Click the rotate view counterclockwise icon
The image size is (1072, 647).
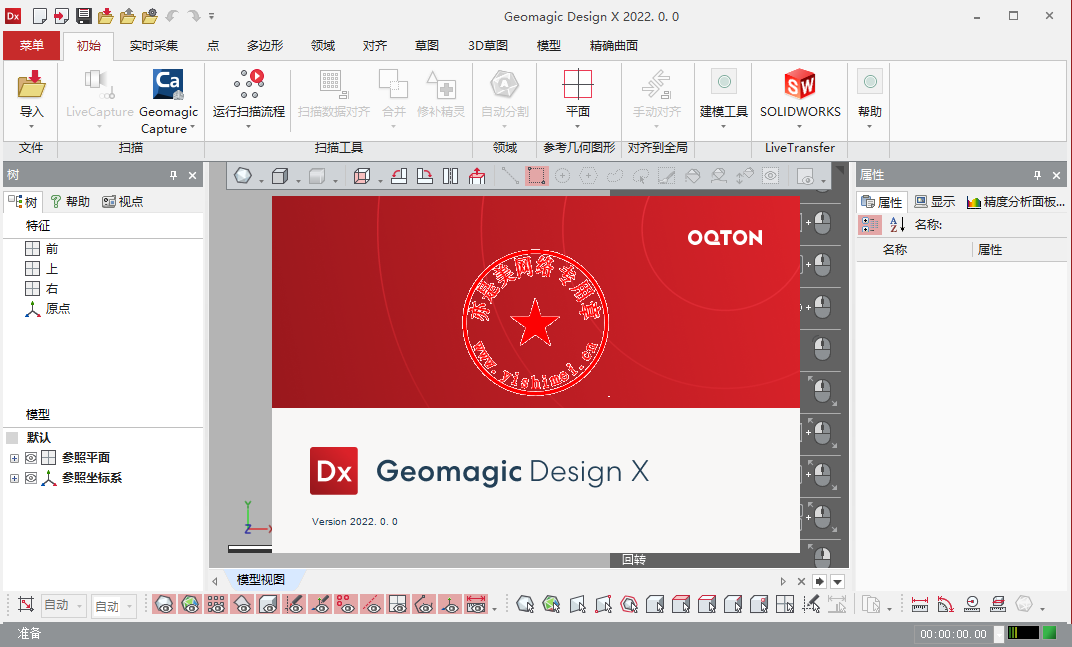(399, 176)
